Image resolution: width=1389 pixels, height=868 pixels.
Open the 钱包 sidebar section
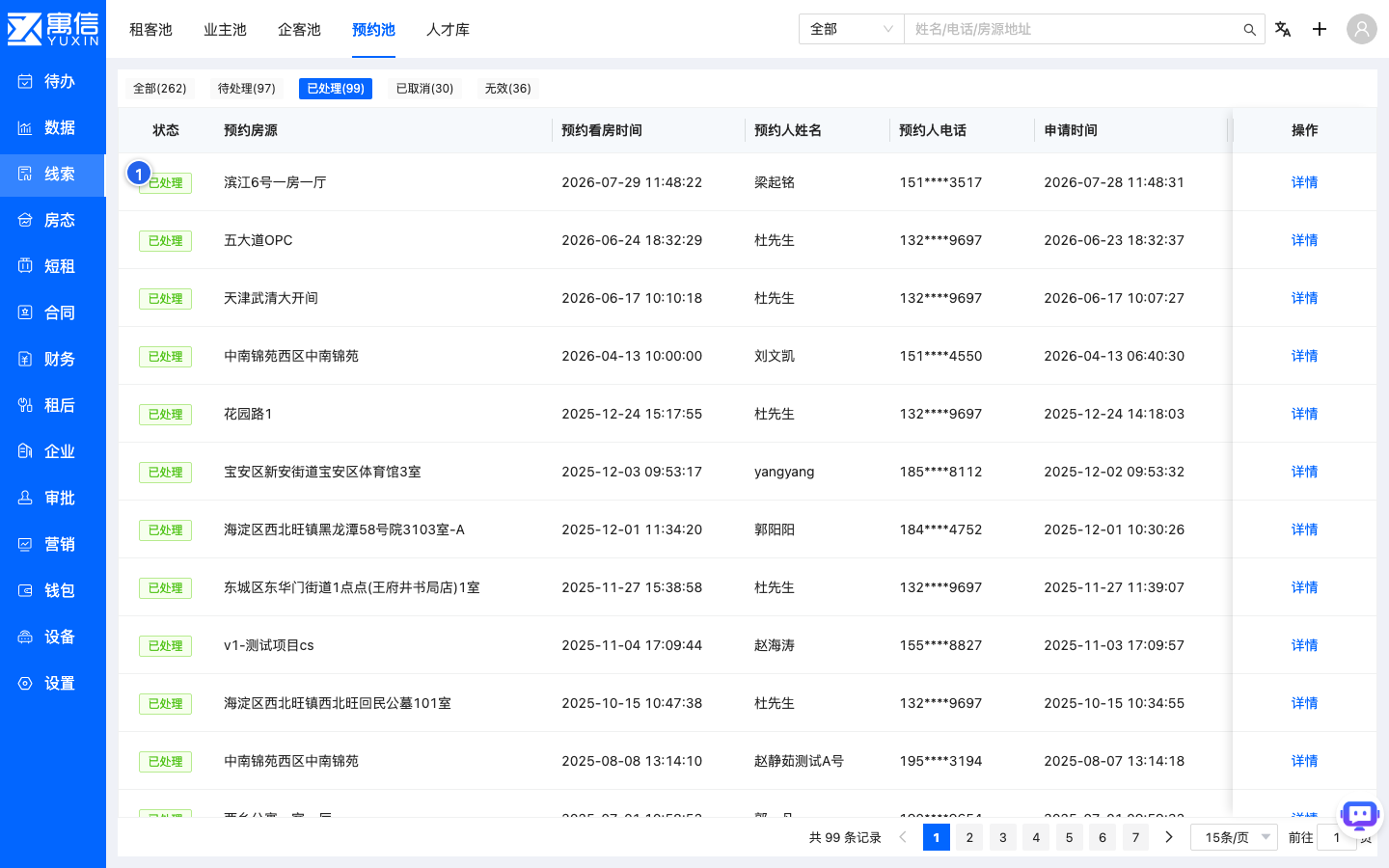[53, 590]
